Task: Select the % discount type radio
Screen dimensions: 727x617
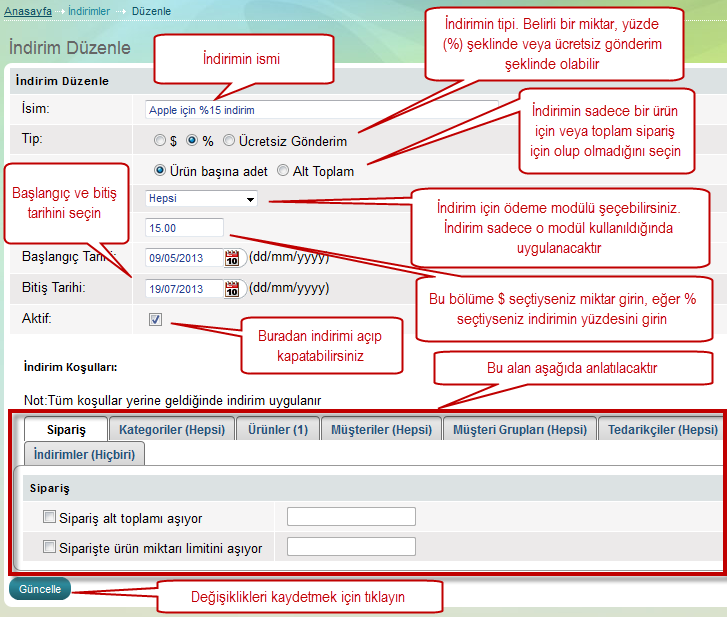Action: 193,141
